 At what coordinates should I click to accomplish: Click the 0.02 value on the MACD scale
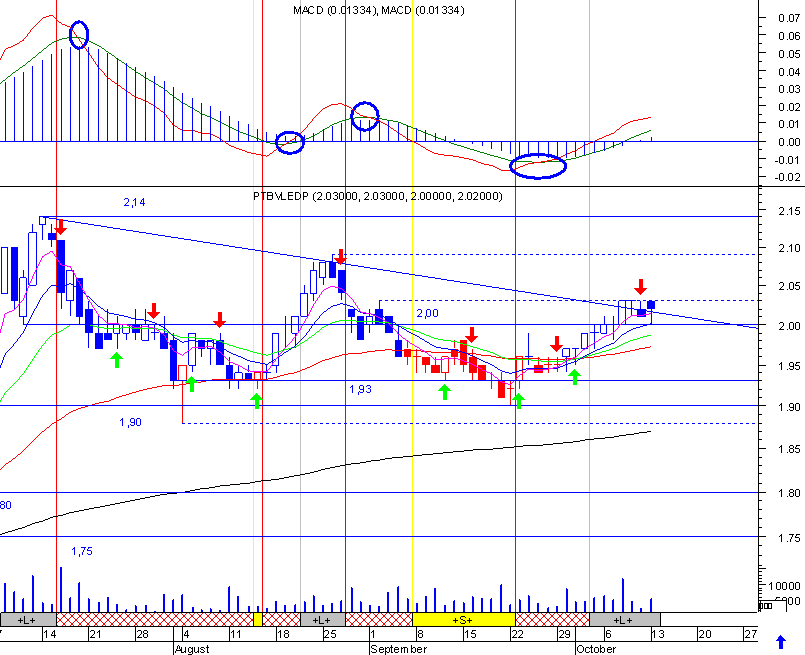click(789, 107)
